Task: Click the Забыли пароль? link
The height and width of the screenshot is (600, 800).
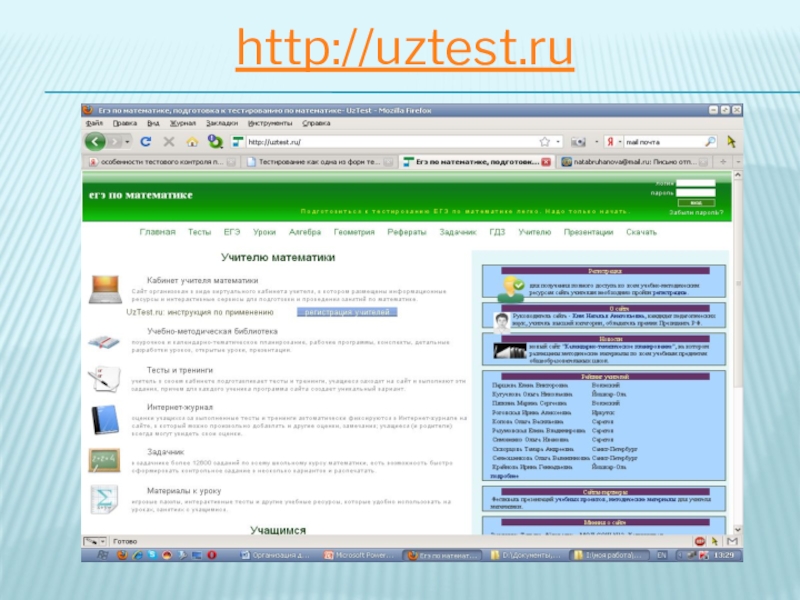Action: [696, 212]
